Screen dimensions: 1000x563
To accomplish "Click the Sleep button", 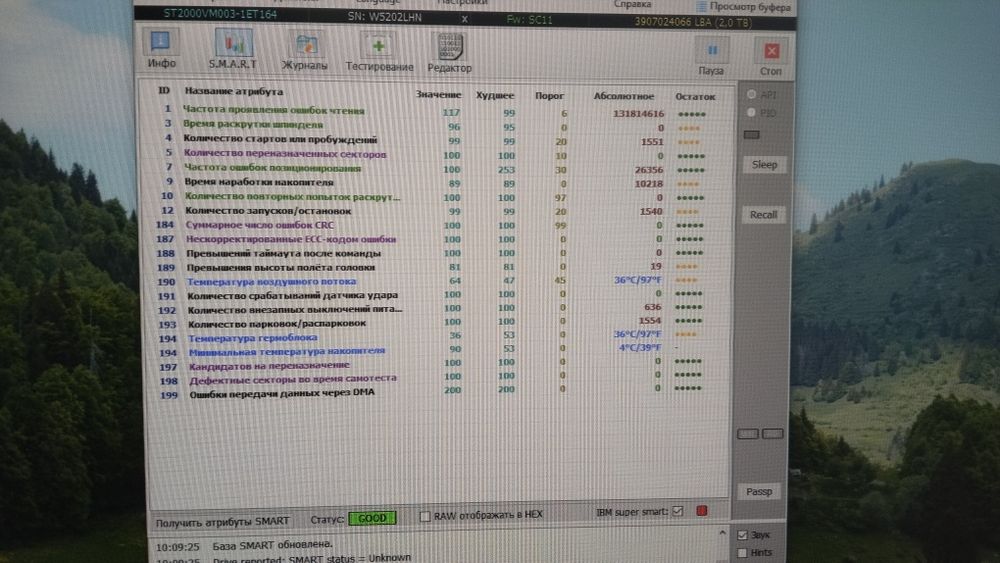I will point(764,165).
